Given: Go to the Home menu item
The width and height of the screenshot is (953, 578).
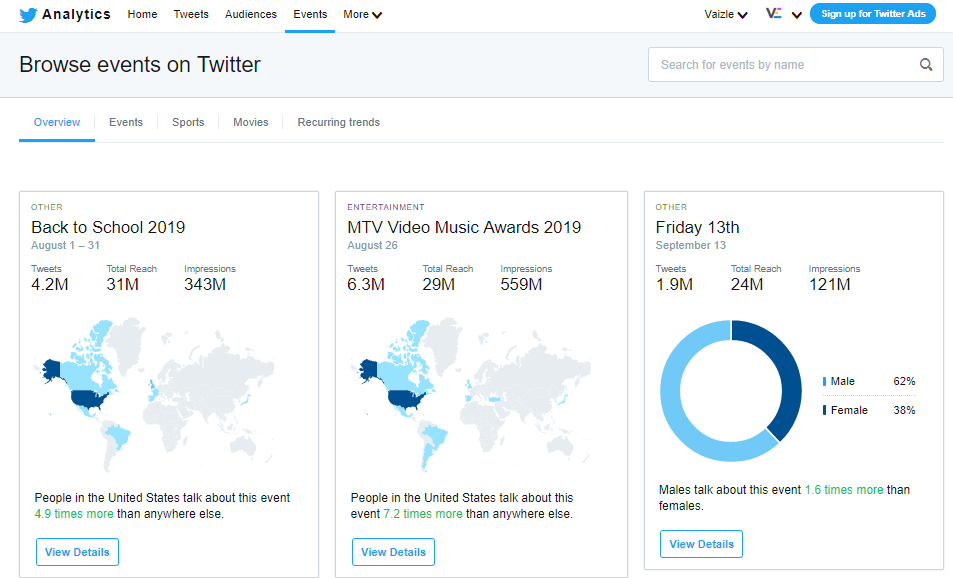Looking at the screenshot, I should pos(142,14).
